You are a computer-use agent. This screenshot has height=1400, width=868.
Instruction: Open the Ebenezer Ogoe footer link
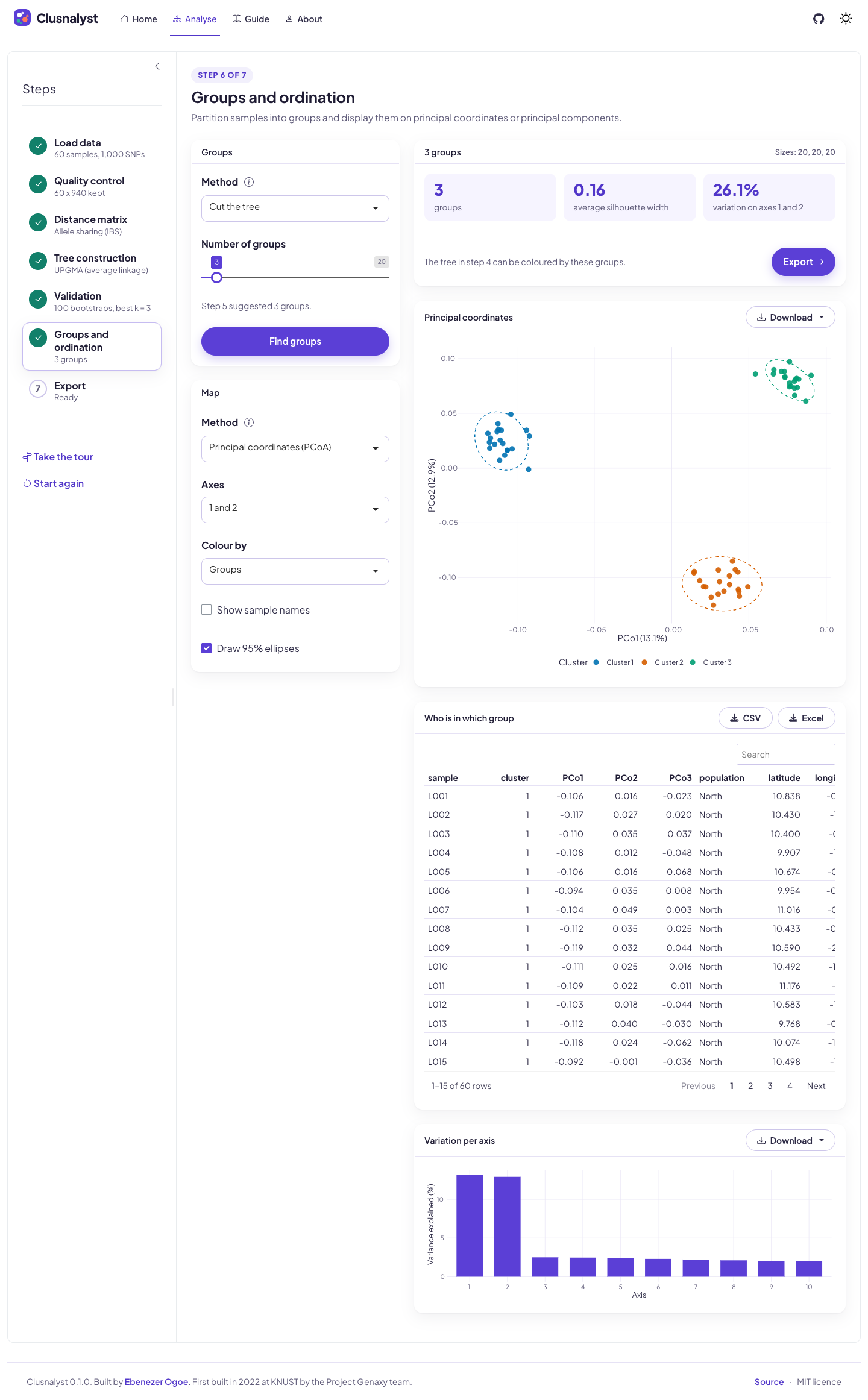pos(156,1382)
